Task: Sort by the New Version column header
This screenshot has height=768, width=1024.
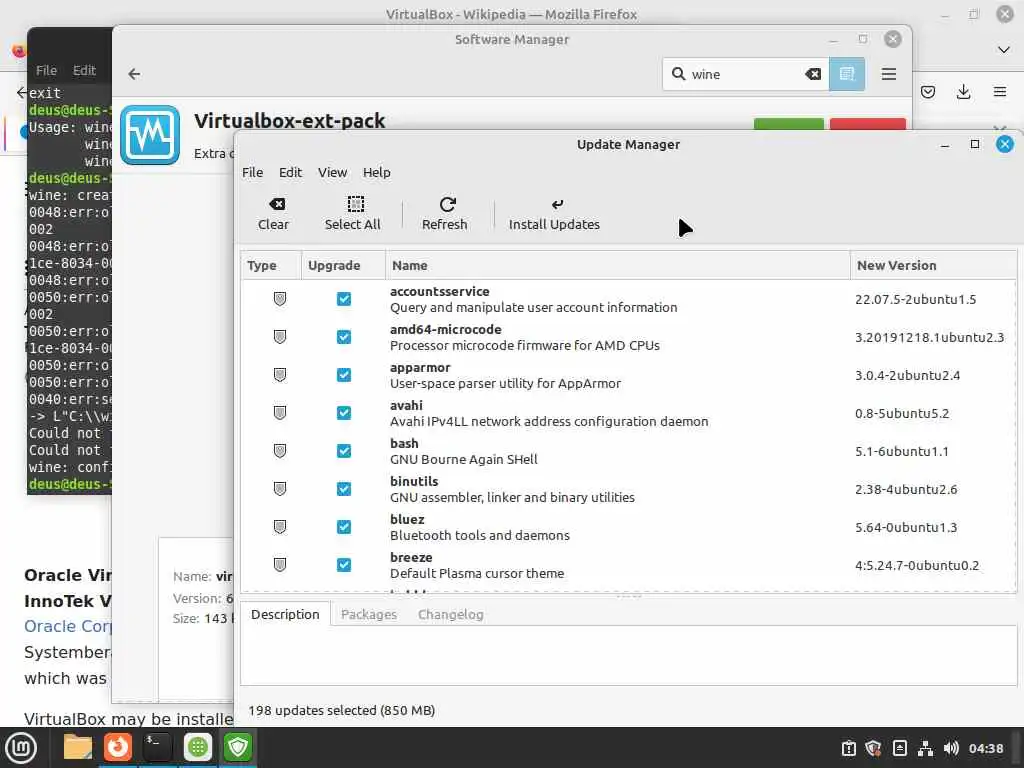Action: point(933,265)
